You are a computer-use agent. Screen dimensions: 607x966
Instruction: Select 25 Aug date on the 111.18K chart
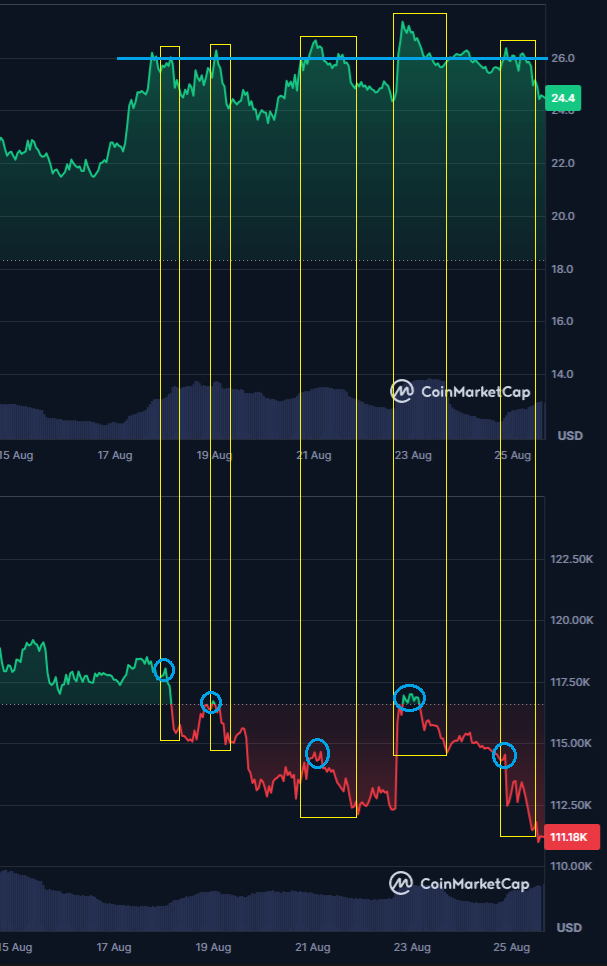(x=511, y=947)
